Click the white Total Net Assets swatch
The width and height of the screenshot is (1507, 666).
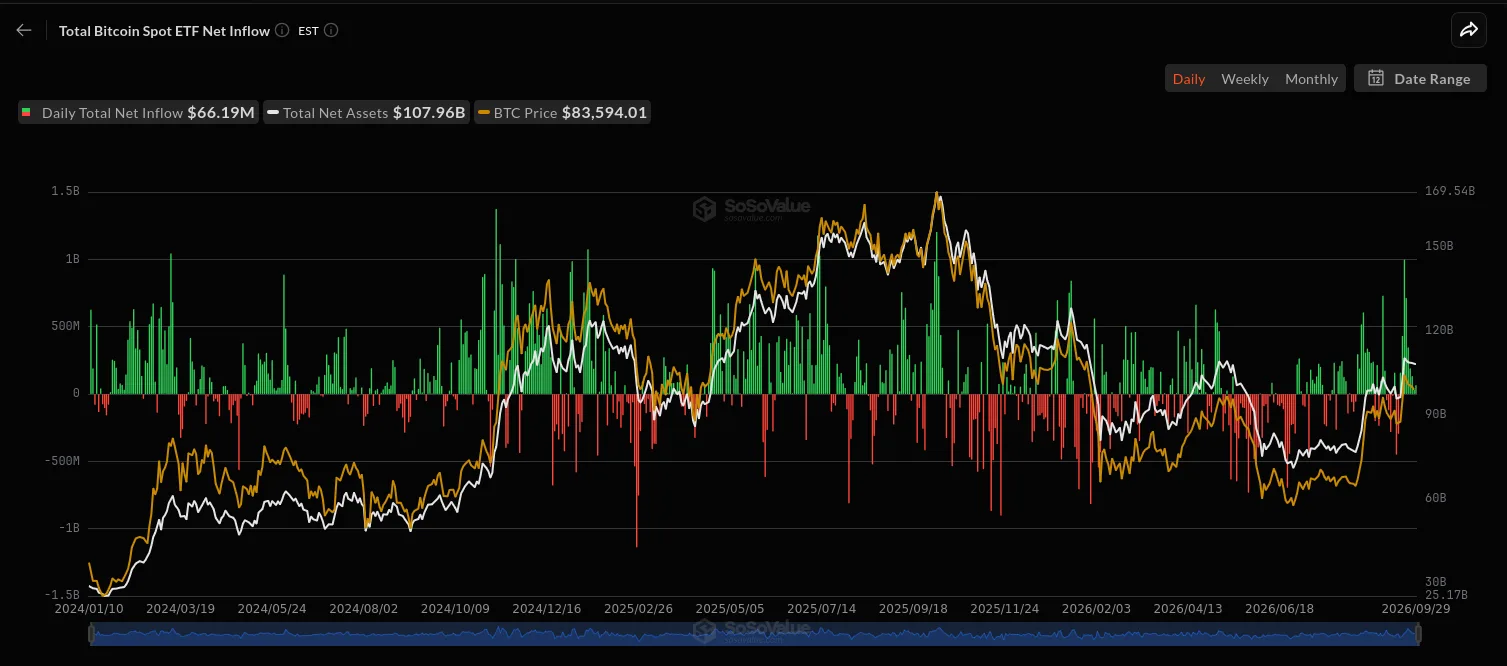pyautogui.click(x=272, y=113)
